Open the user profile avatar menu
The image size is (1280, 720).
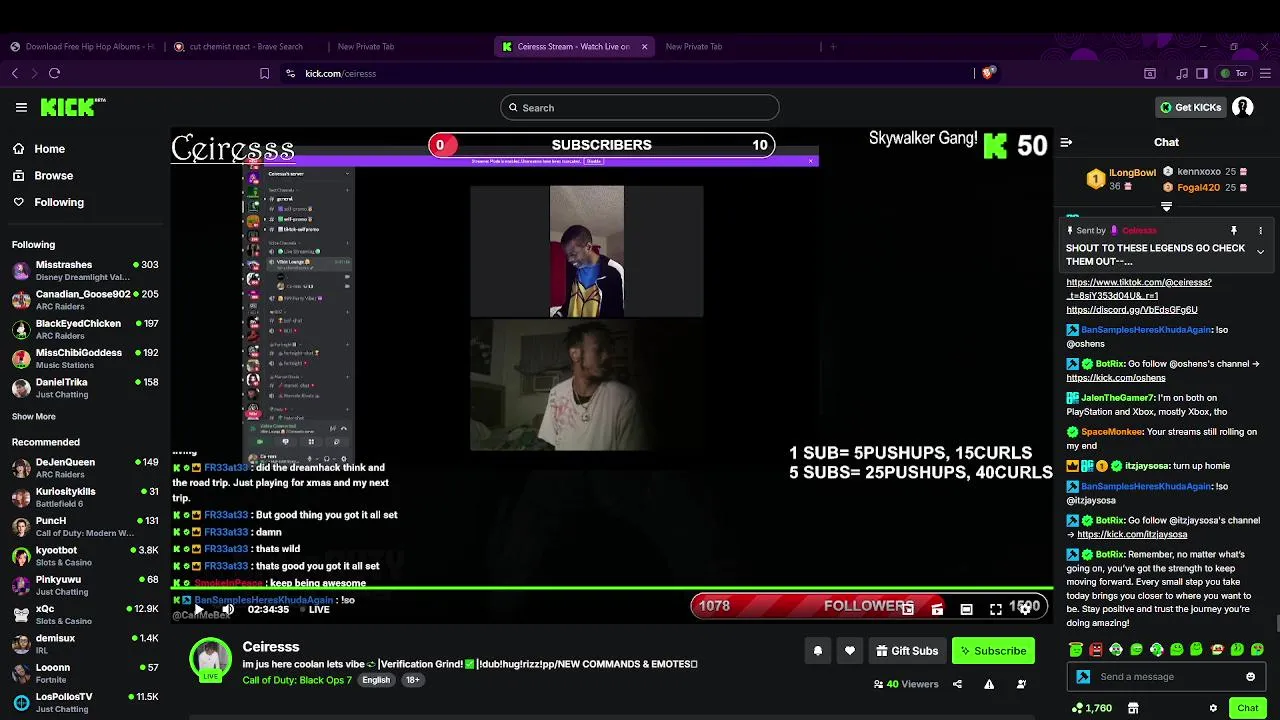tap(1243, 107)
